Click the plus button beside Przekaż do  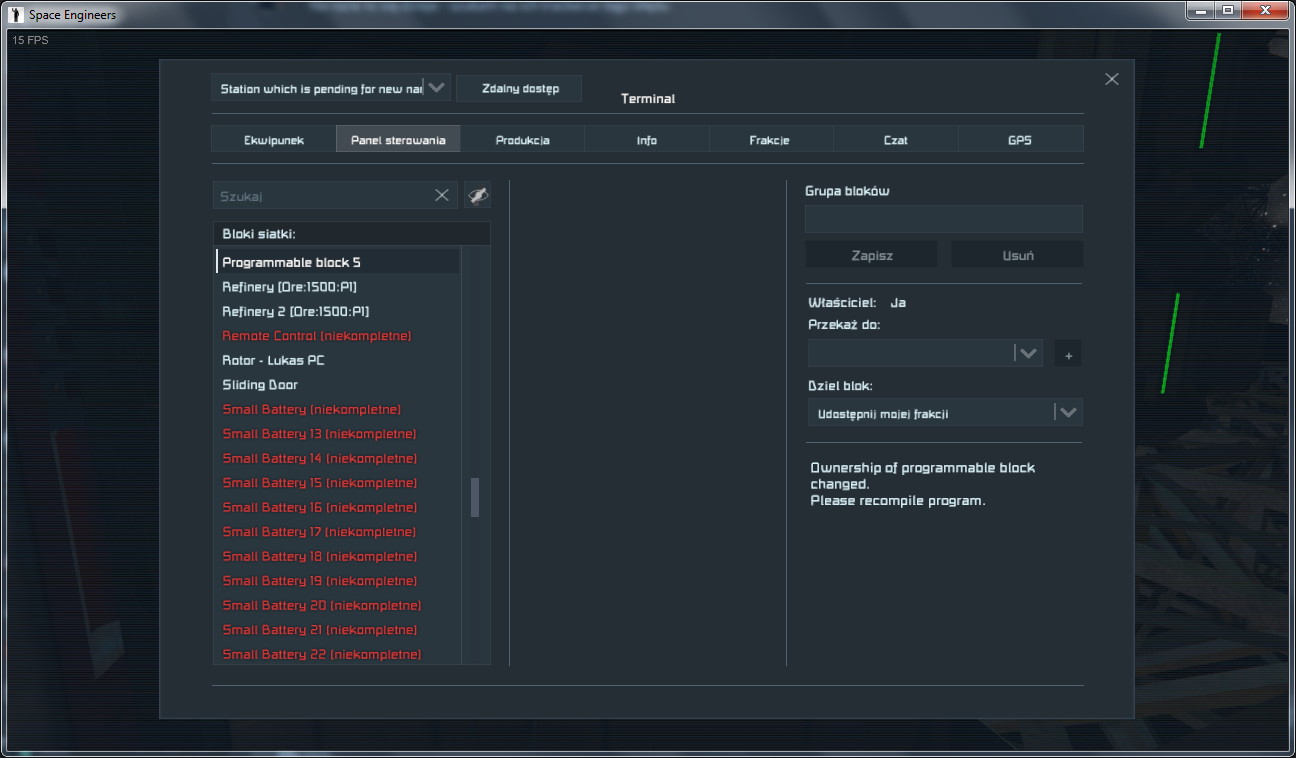pos(1068,354)
